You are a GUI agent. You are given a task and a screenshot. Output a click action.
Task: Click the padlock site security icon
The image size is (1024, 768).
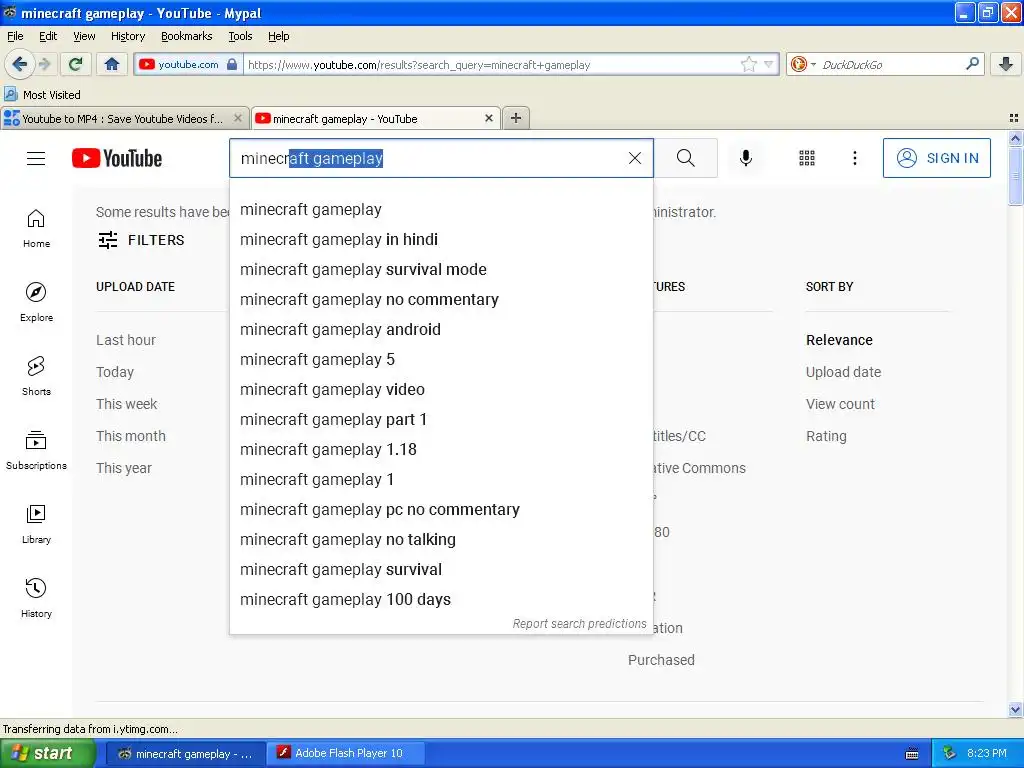click(232, 64)
